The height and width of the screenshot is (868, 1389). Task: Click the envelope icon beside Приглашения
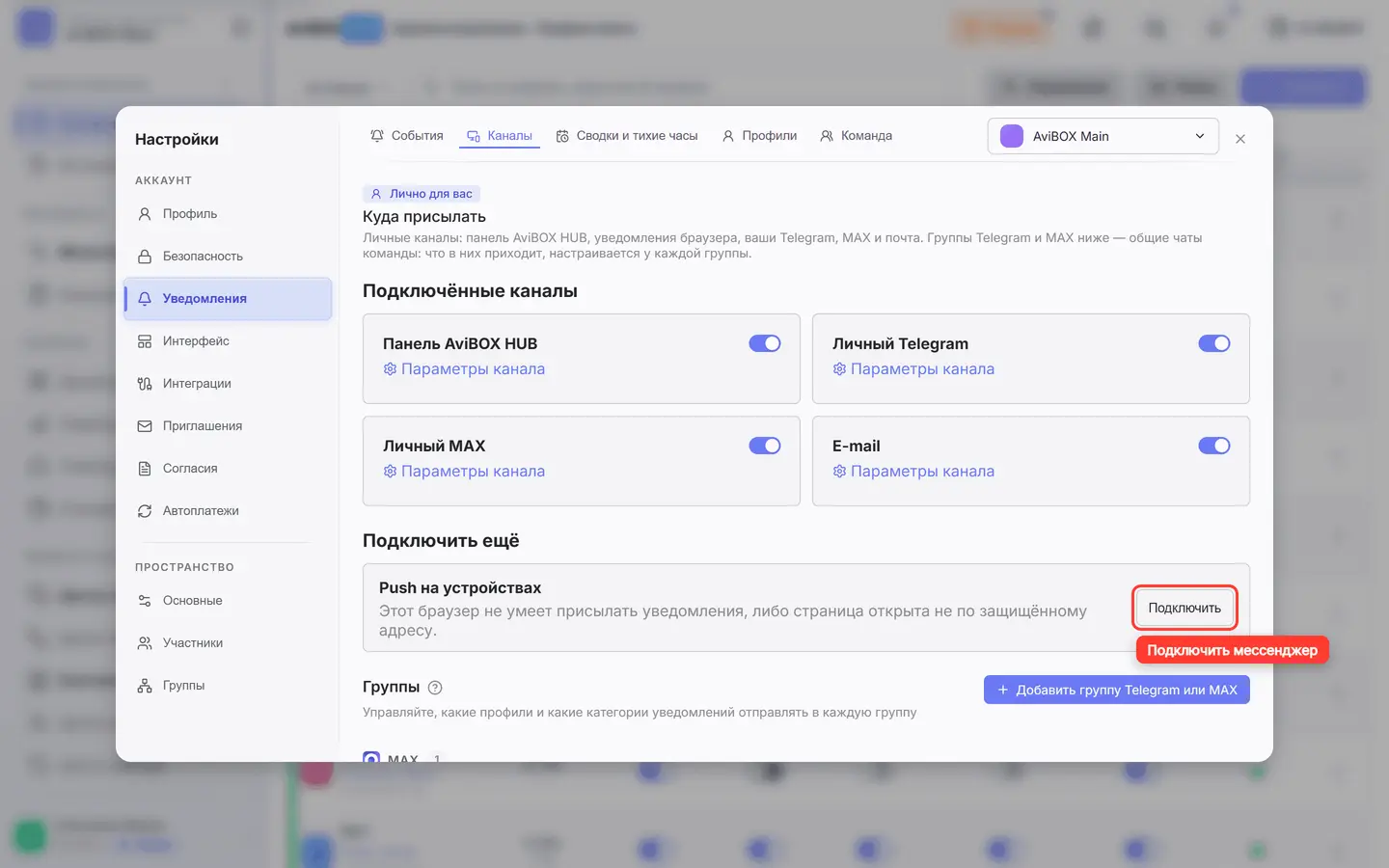[145, 426]
